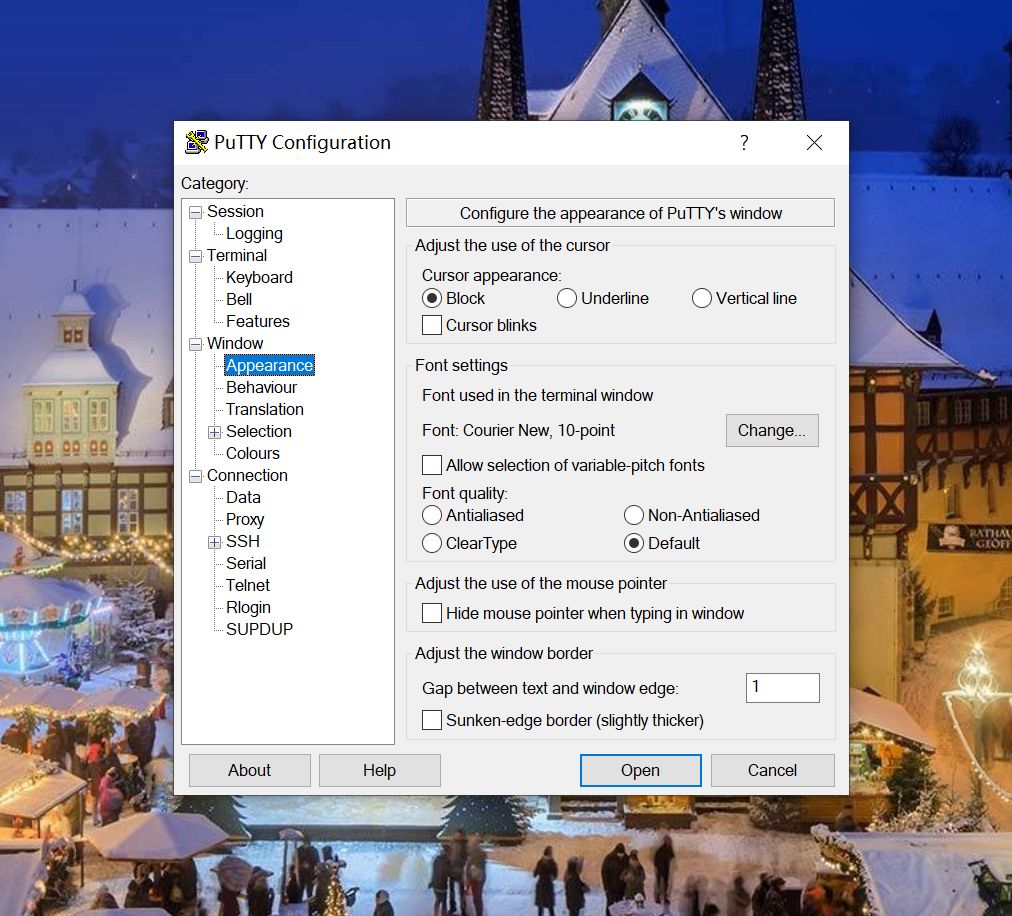Select the SSH category label
Viewport: 1012px width, 916px height.
coord(243,541)
